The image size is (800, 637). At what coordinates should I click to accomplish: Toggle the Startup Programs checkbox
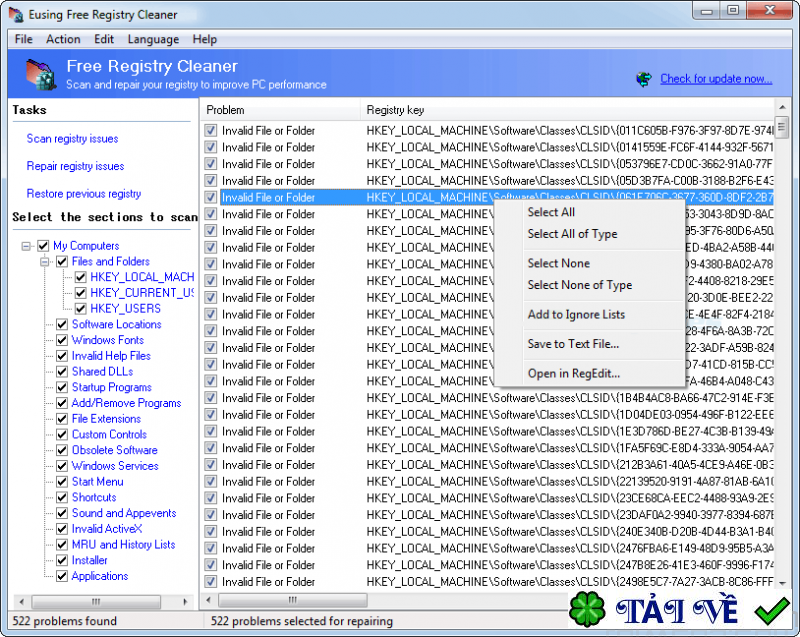(62, 387)
